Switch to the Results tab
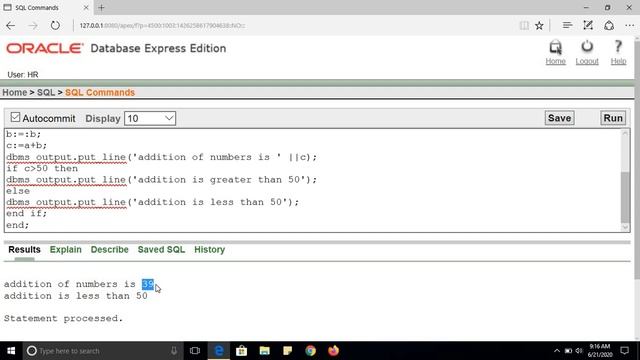640x360 pixels. click(x=24, y=249)
